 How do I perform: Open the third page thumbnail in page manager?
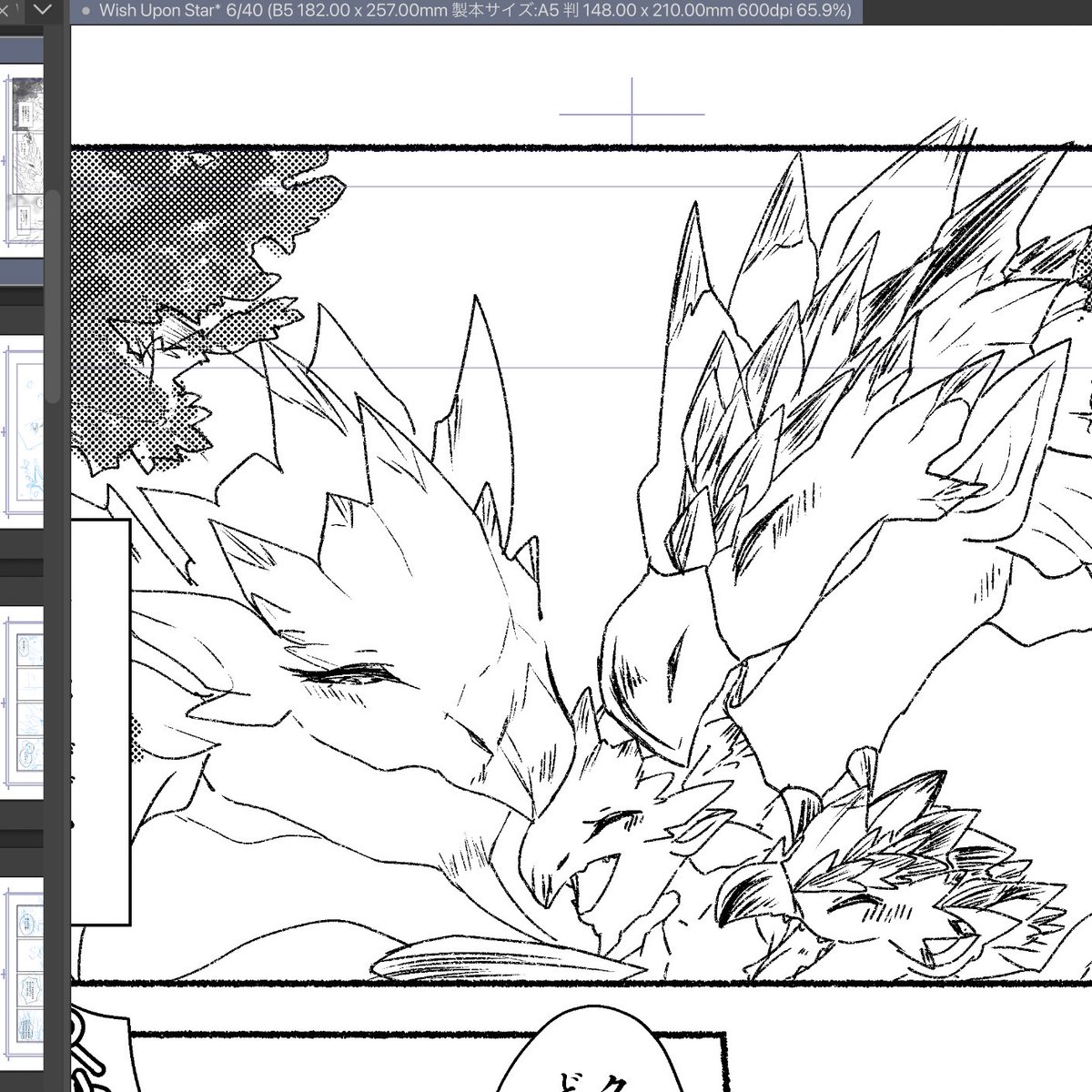click(22, 702)
